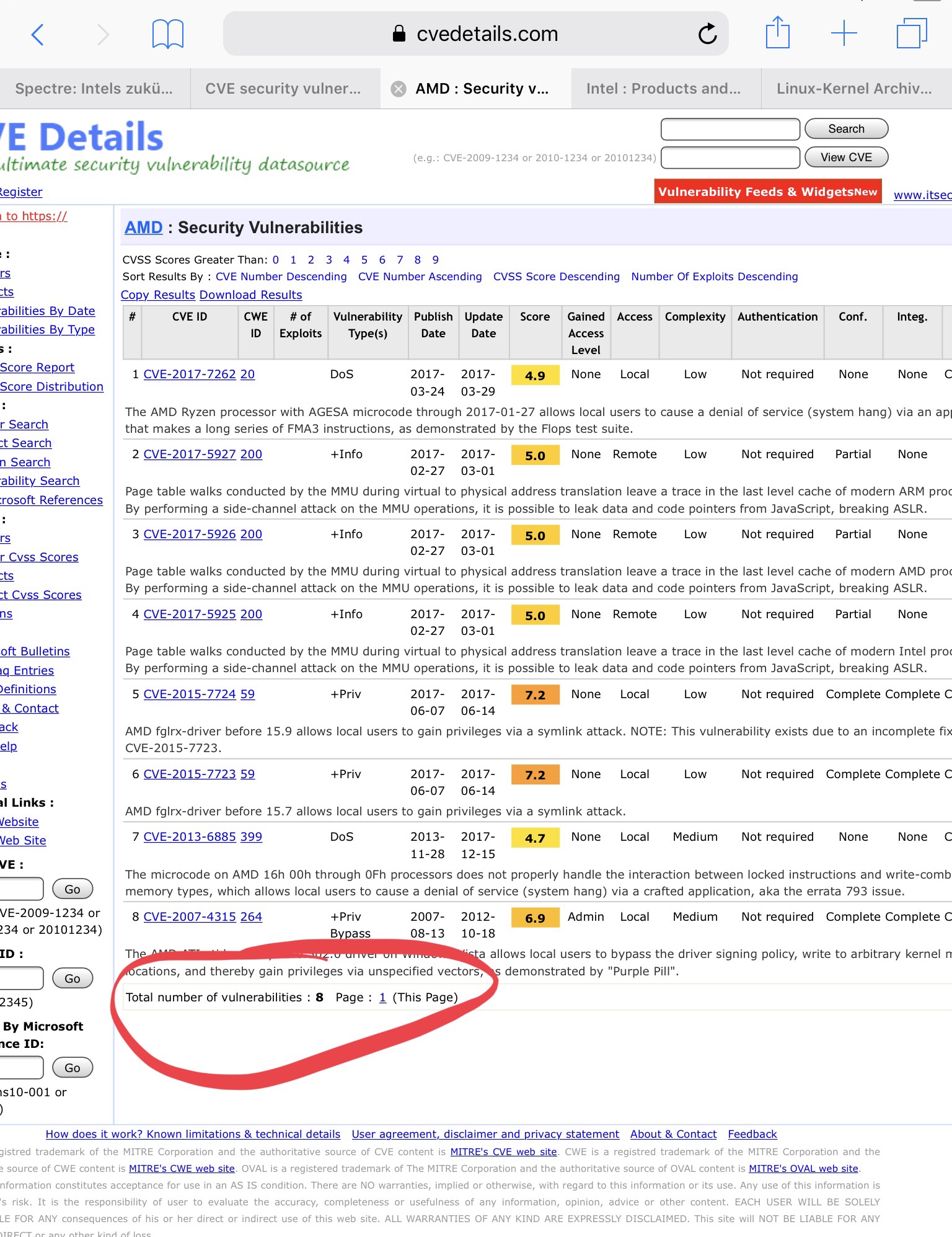Sort by CVE Number Descending
The width and height of the screenshot is (952, 1237).
(281, 277)
